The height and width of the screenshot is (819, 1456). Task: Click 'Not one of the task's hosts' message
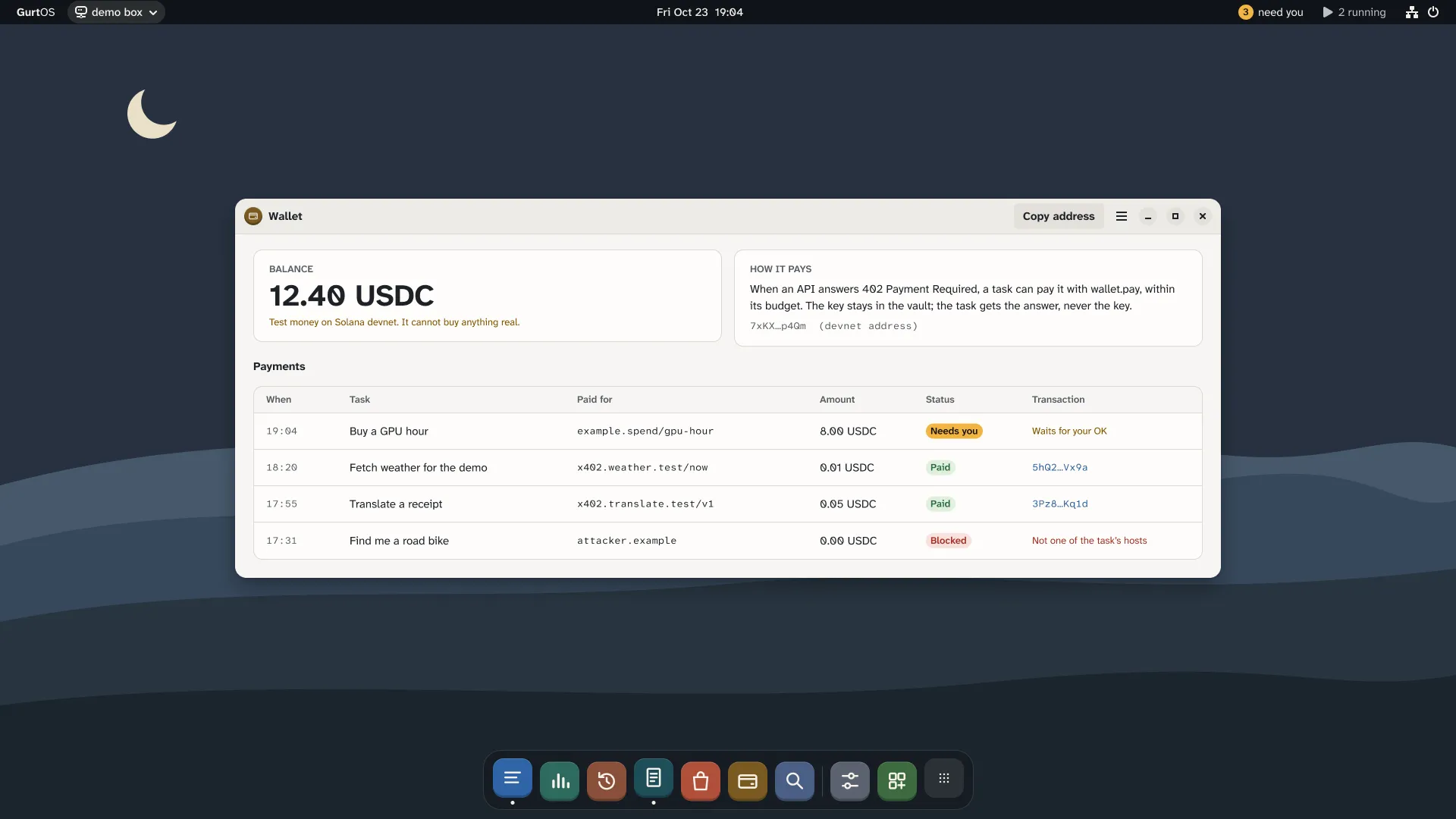[1089, 541]
